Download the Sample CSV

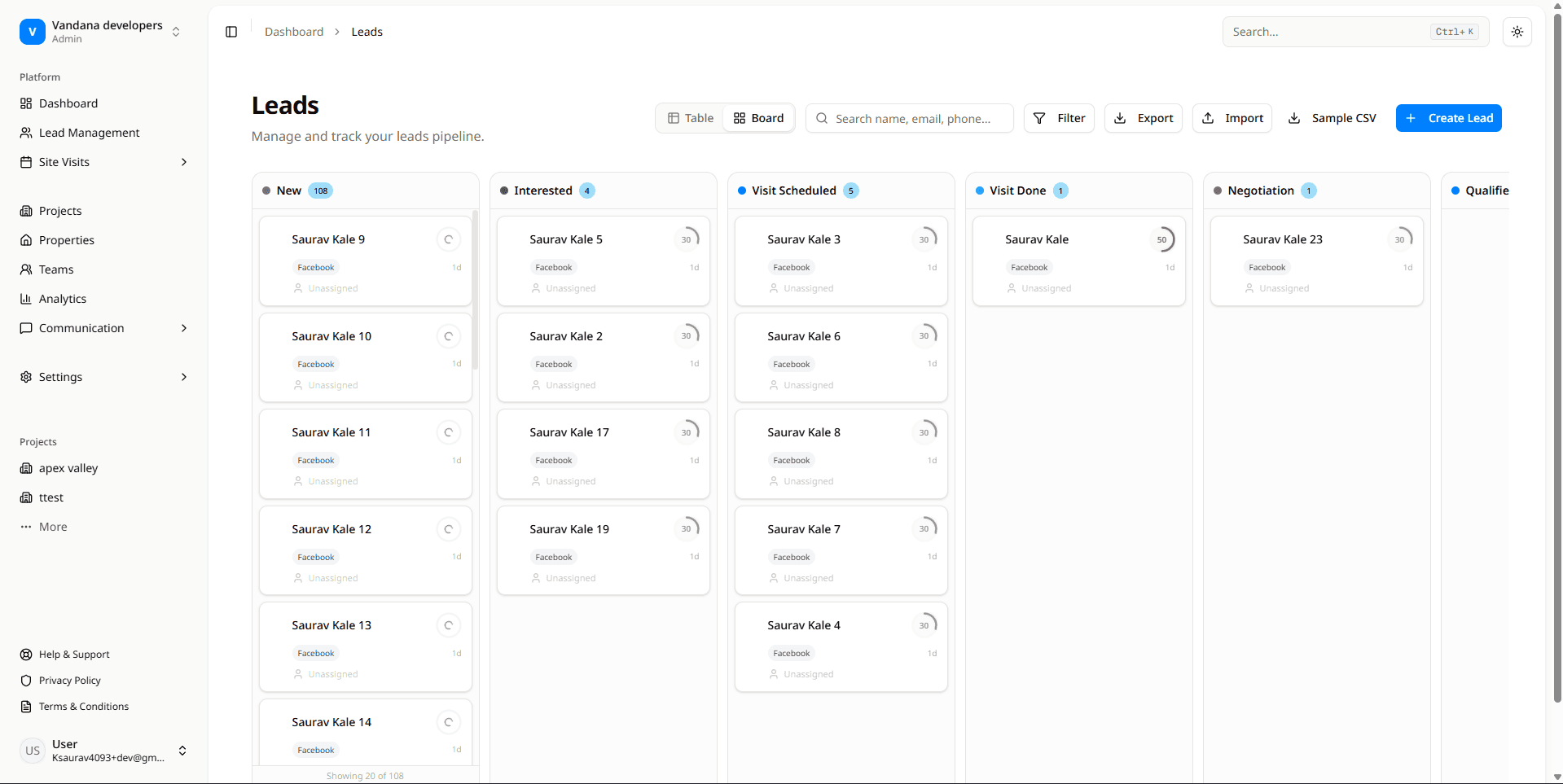point(1331,118)
